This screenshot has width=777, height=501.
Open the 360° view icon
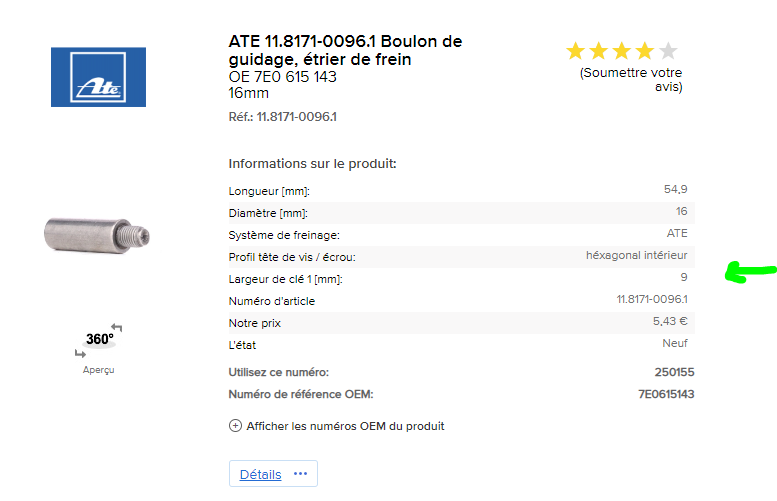[x=99, y=340]
